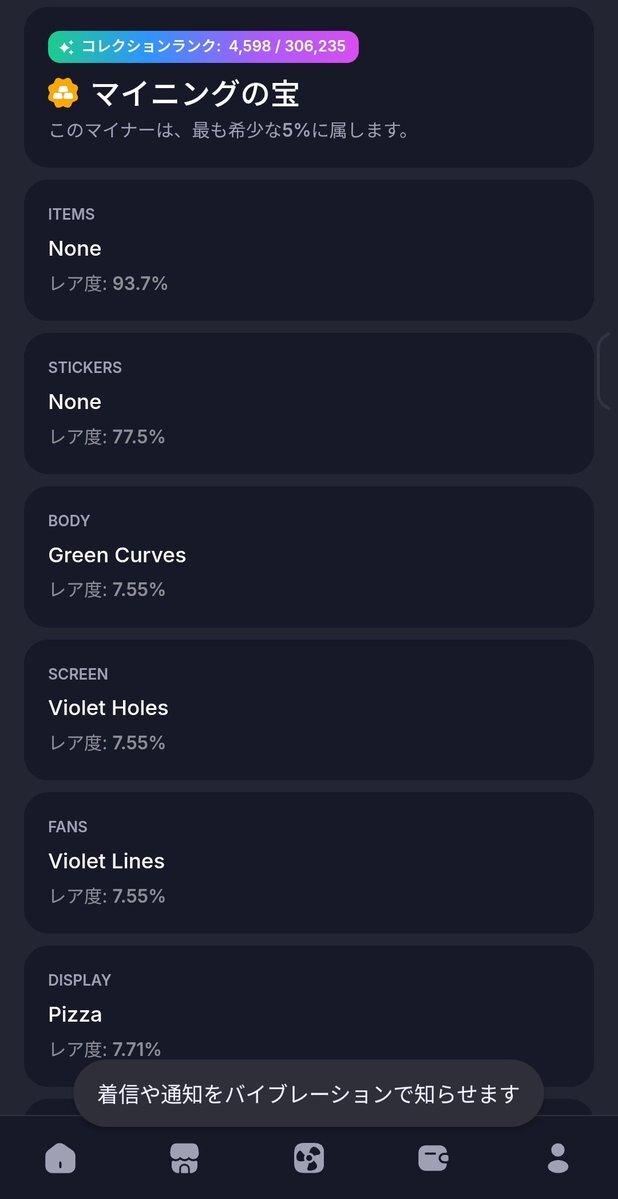Click the マイニングの宝 title heading
The width and height of the screenshot is (618, 1199).
(x=195, y=94)
